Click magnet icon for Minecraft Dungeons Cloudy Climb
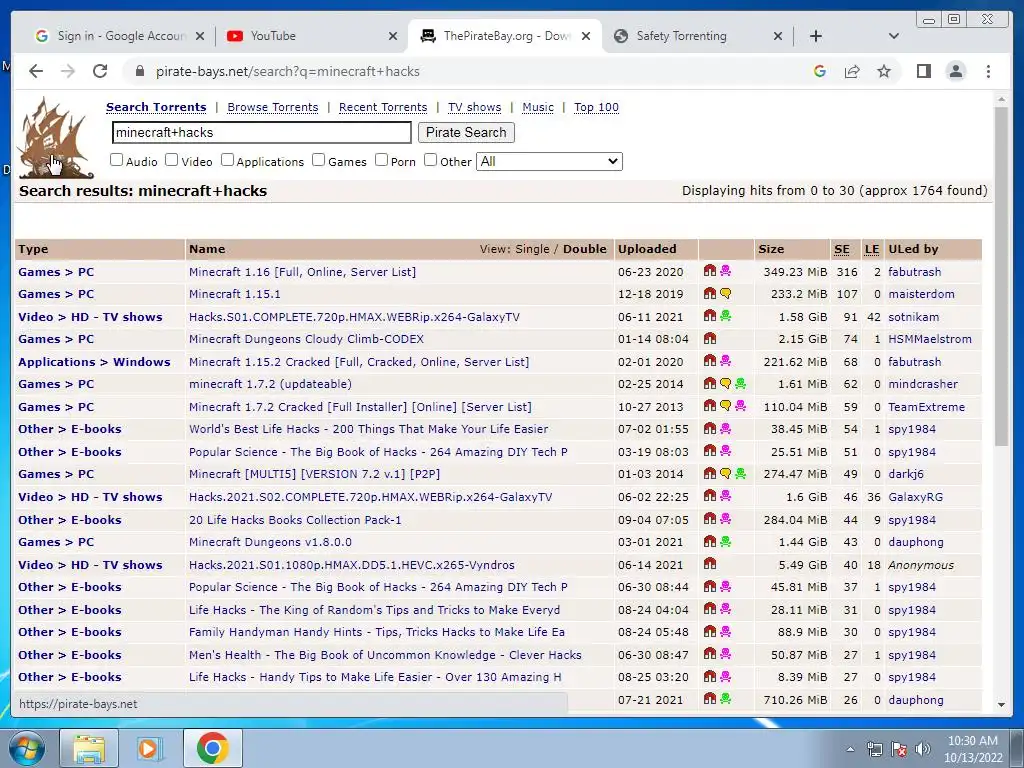1024x768 pixels. tap(709, 338)
